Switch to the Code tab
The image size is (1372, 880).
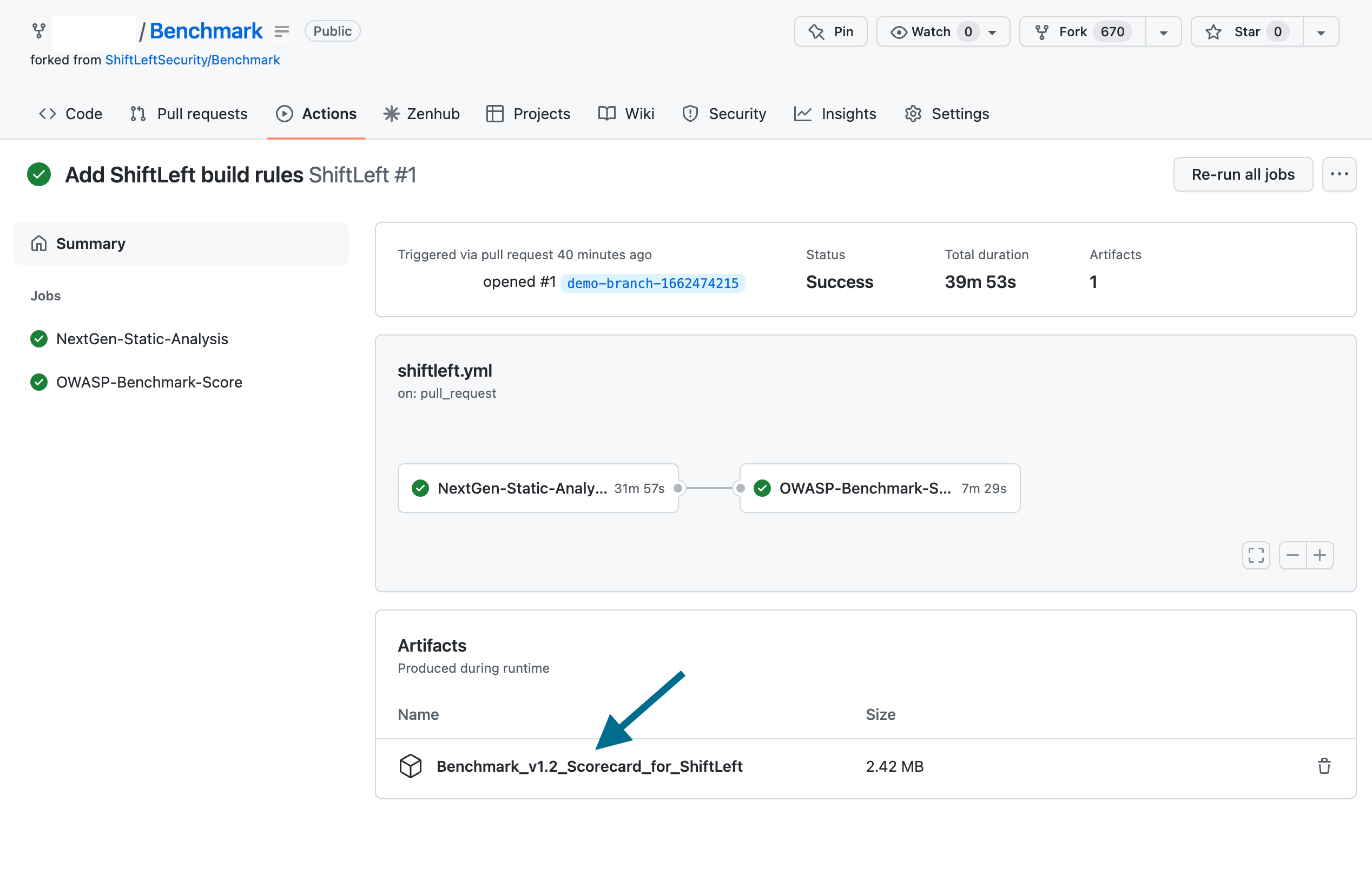[x=71, y=114]
